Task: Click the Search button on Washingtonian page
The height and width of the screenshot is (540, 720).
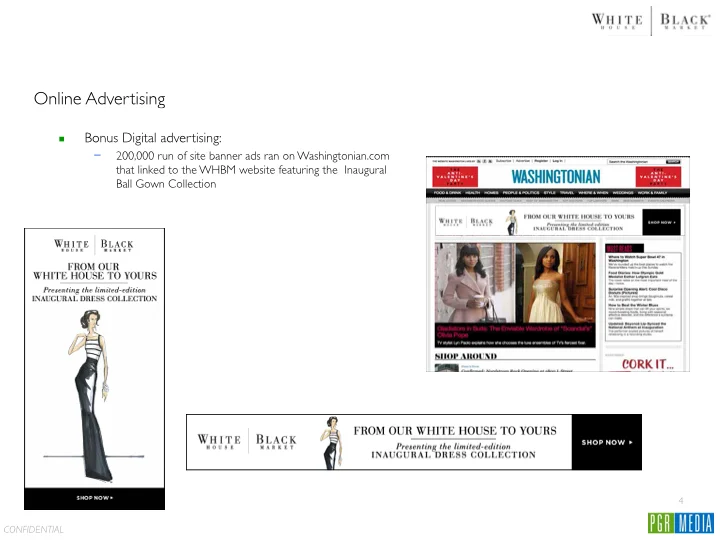Action: (x=673, y=162)
